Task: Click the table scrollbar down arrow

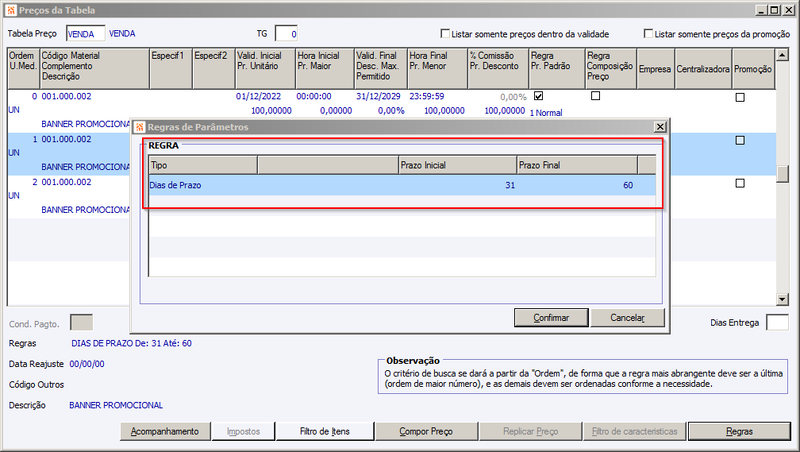Action: click(782, 299)
